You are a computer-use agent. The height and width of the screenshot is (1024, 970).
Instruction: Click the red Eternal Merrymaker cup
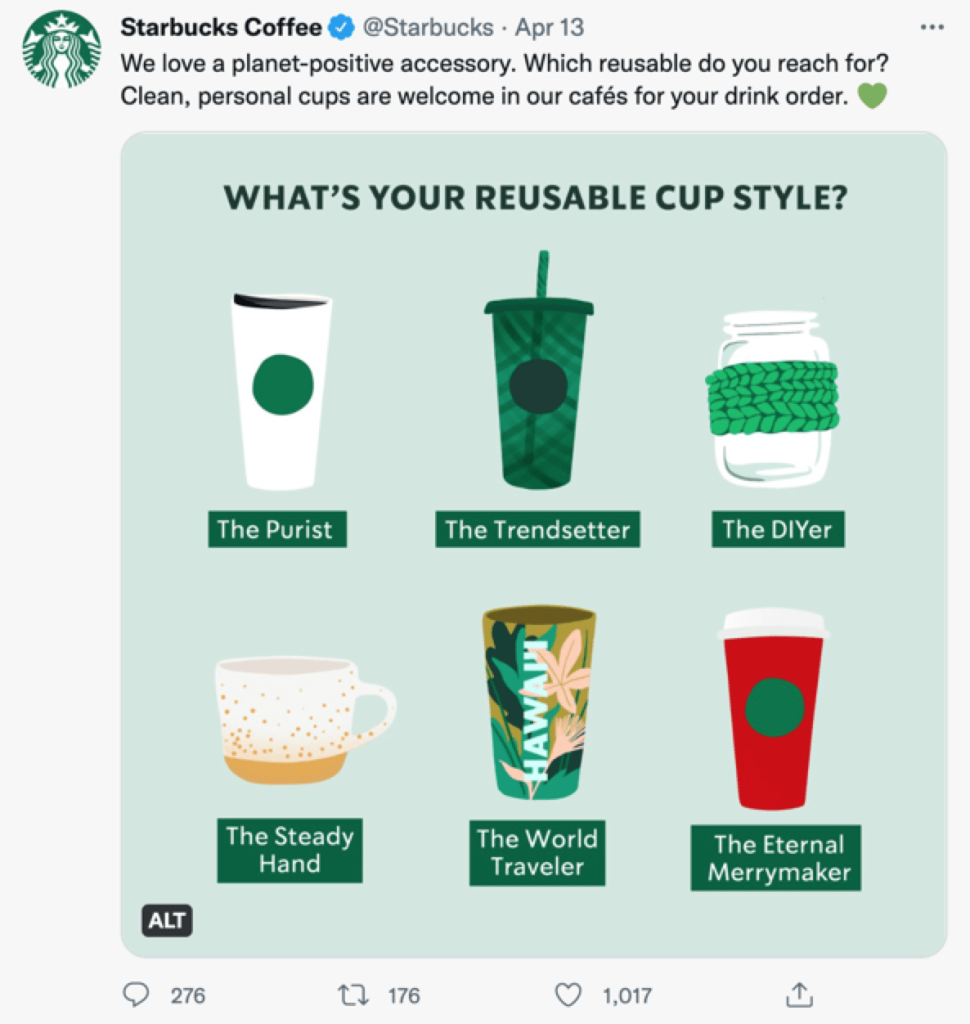click(777, 710)
